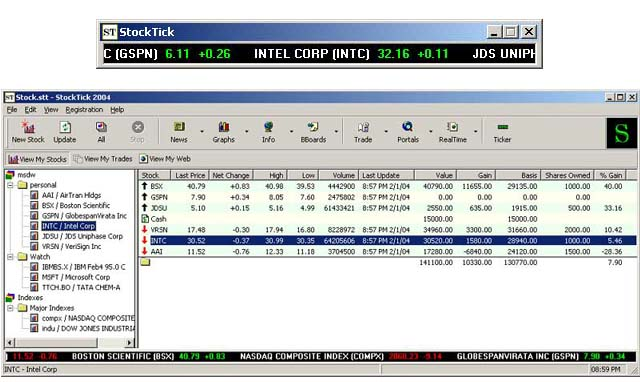The width and height of the screenshot is (640, 382).
Task: Click the RealTime toolbar icon
Action: [452, 127]
